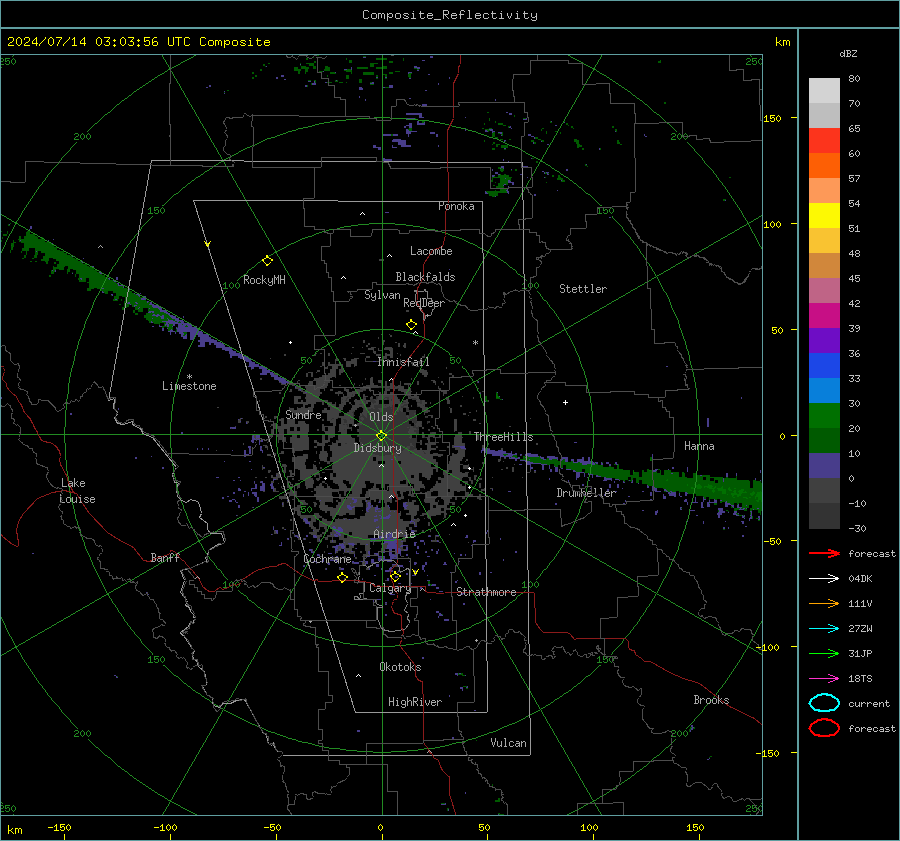The image size is (900, 841).
Task: Click the Lake Louise label
Action: pyautogui.click(x=78, y=491)
